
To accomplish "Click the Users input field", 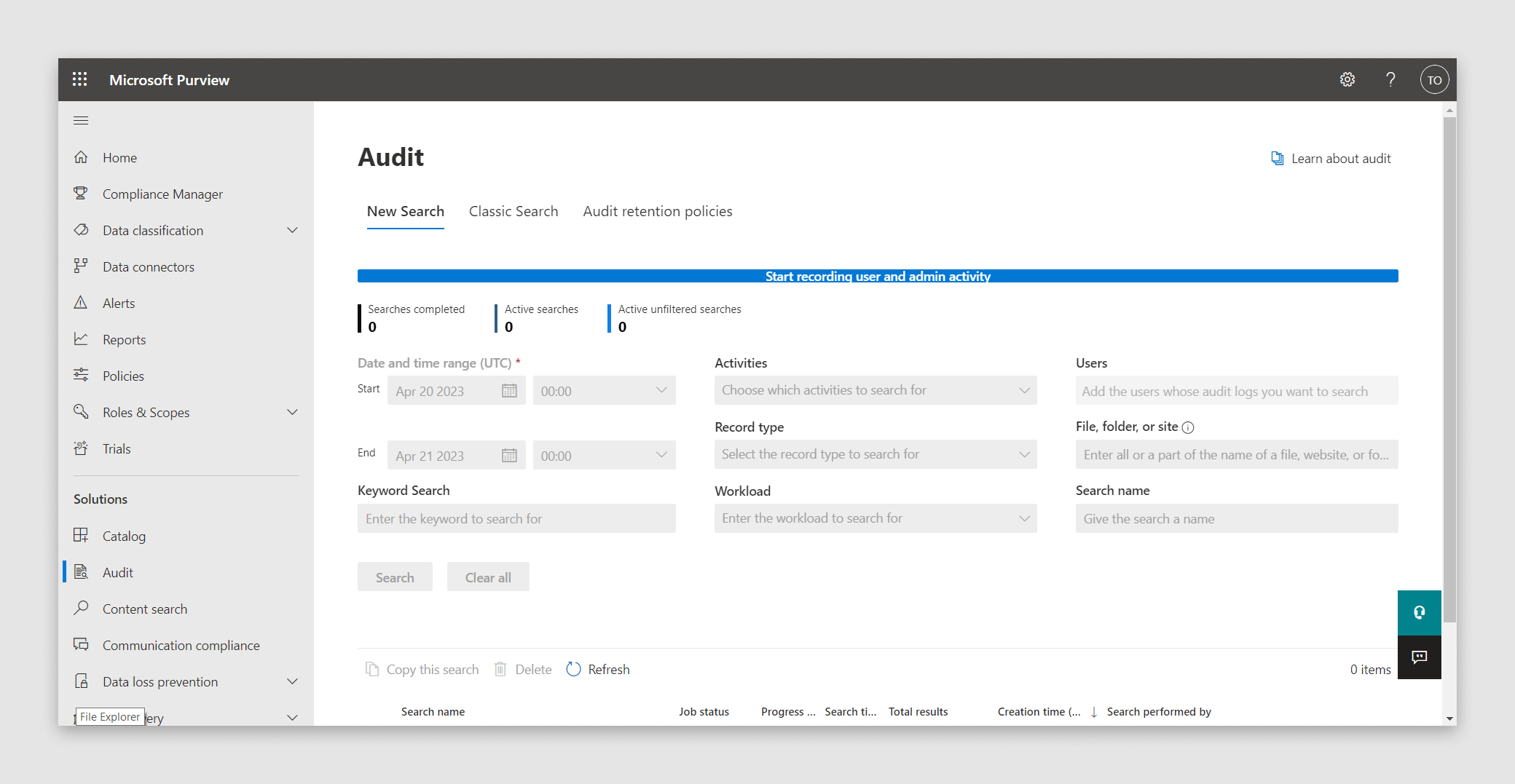I will click(1237, 391).
